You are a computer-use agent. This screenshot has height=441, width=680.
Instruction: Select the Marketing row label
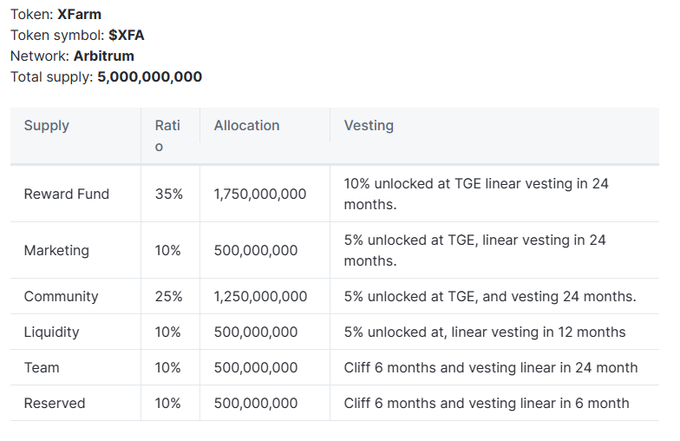(x=57, y=250)
